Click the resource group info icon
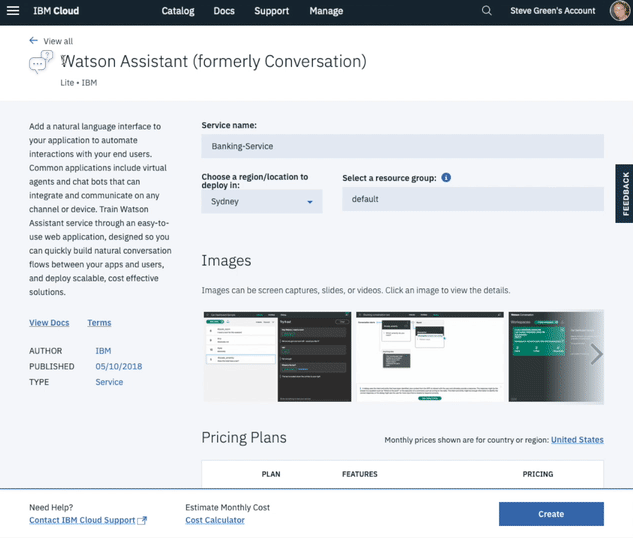633x538 pixels. pyautogui.click(x=446, y=178)
